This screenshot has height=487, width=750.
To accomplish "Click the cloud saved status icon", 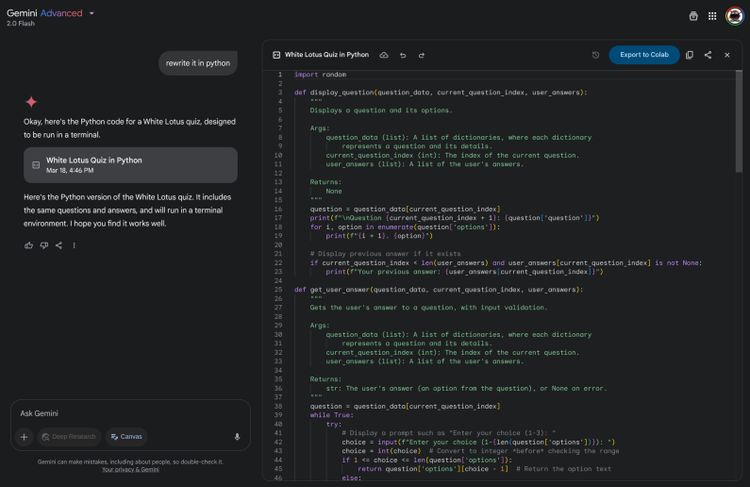I will pos(384,55).
